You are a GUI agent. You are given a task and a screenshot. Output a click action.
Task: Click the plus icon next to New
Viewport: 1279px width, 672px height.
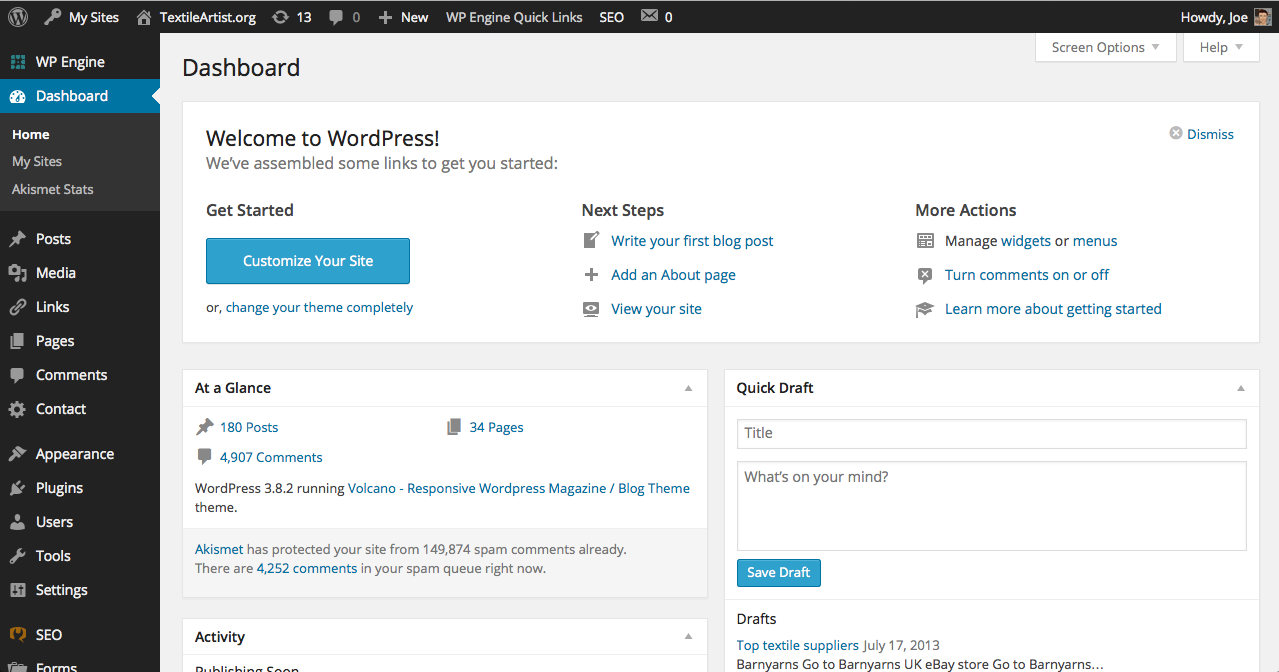[x=386, y=17]
